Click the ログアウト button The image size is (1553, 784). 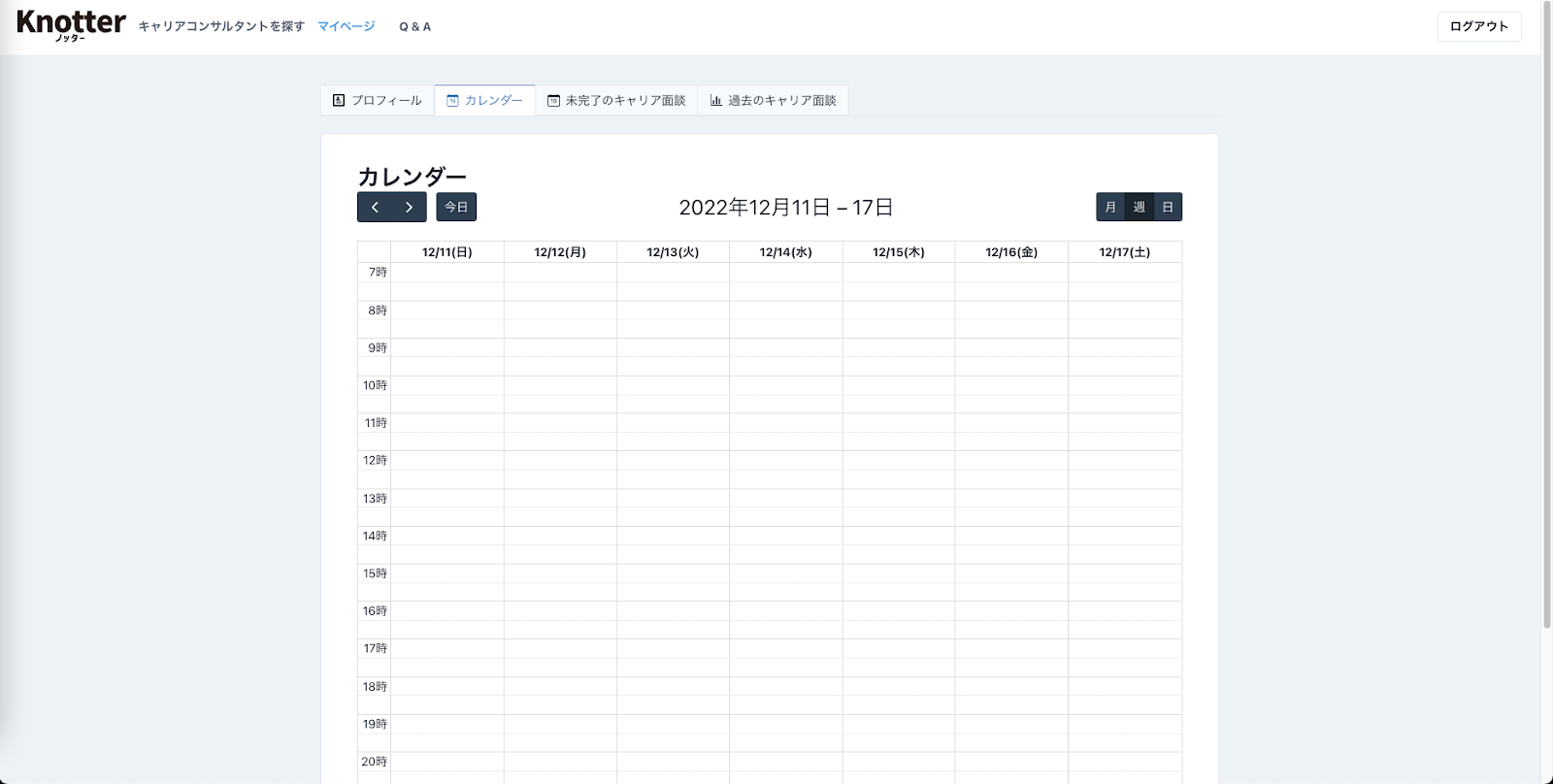click(1478, 26)
